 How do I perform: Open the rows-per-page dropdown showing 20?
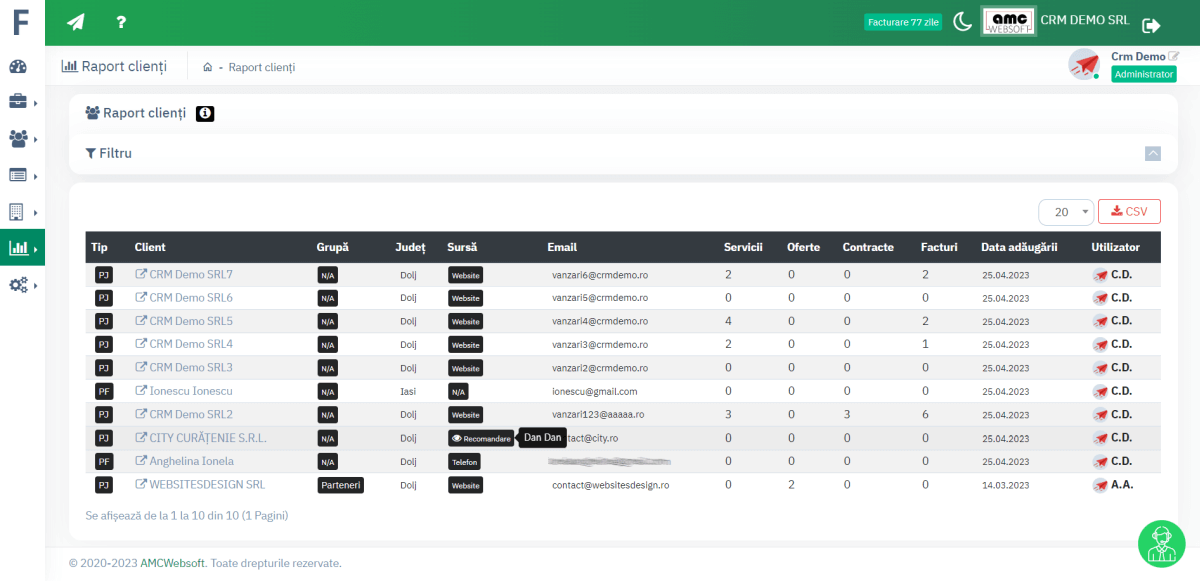(1065, 212)
